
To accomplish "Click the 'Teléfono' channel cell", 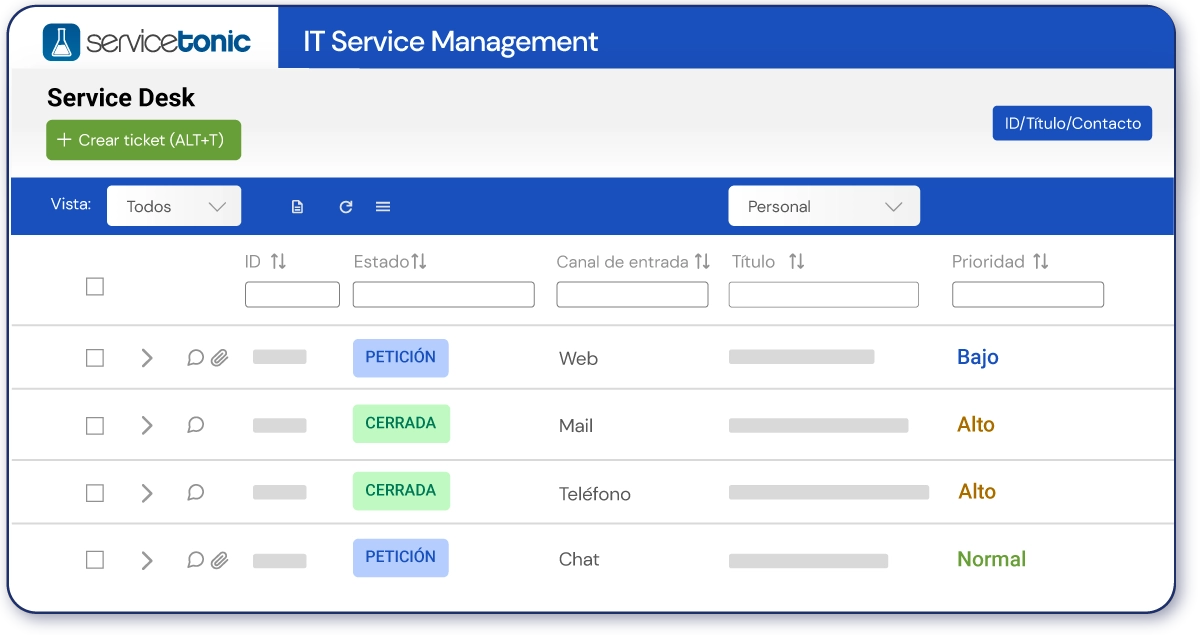I will point(595,494).
